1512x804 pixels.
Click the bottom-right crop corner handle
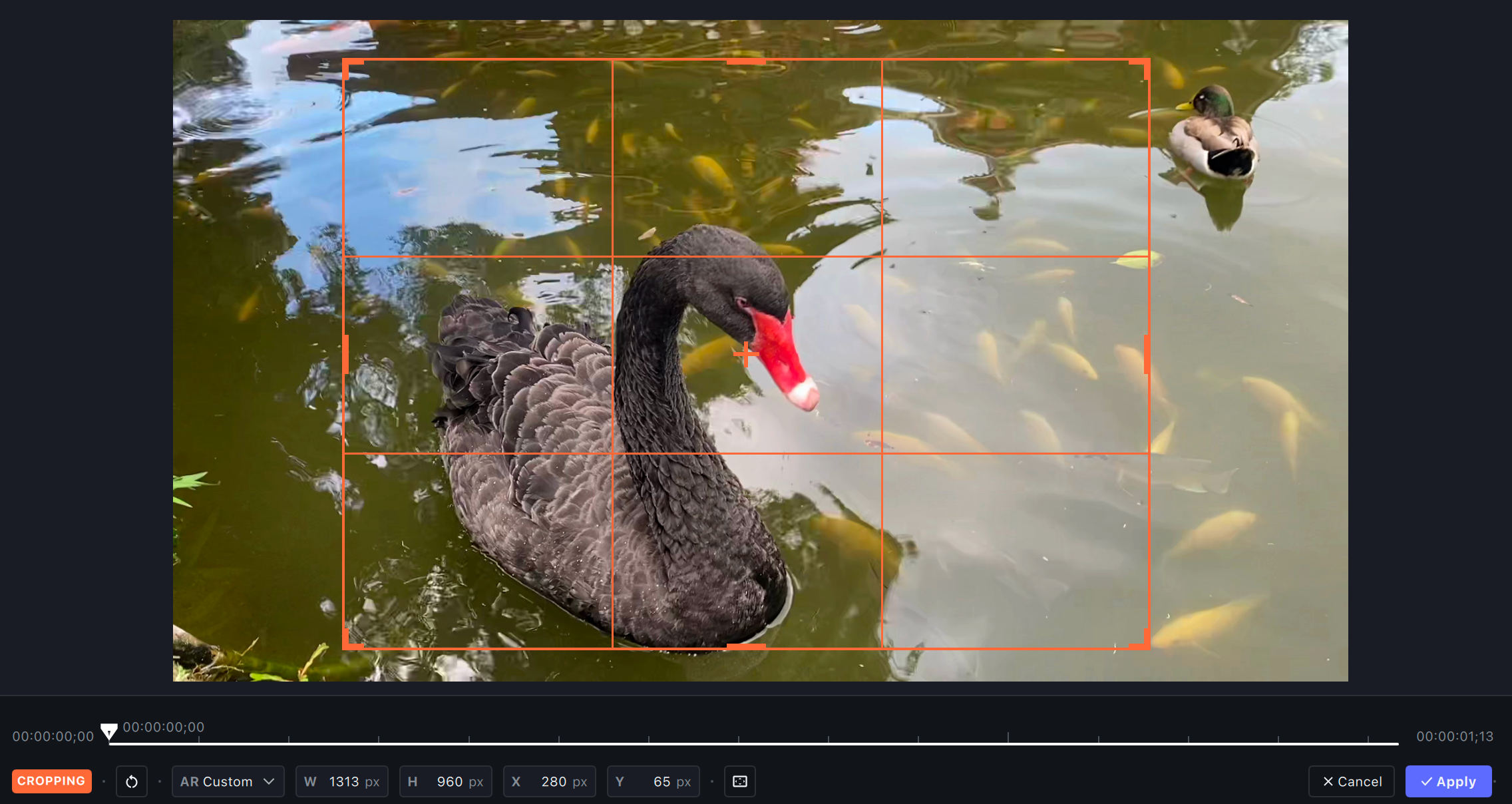coord(1147,646)
